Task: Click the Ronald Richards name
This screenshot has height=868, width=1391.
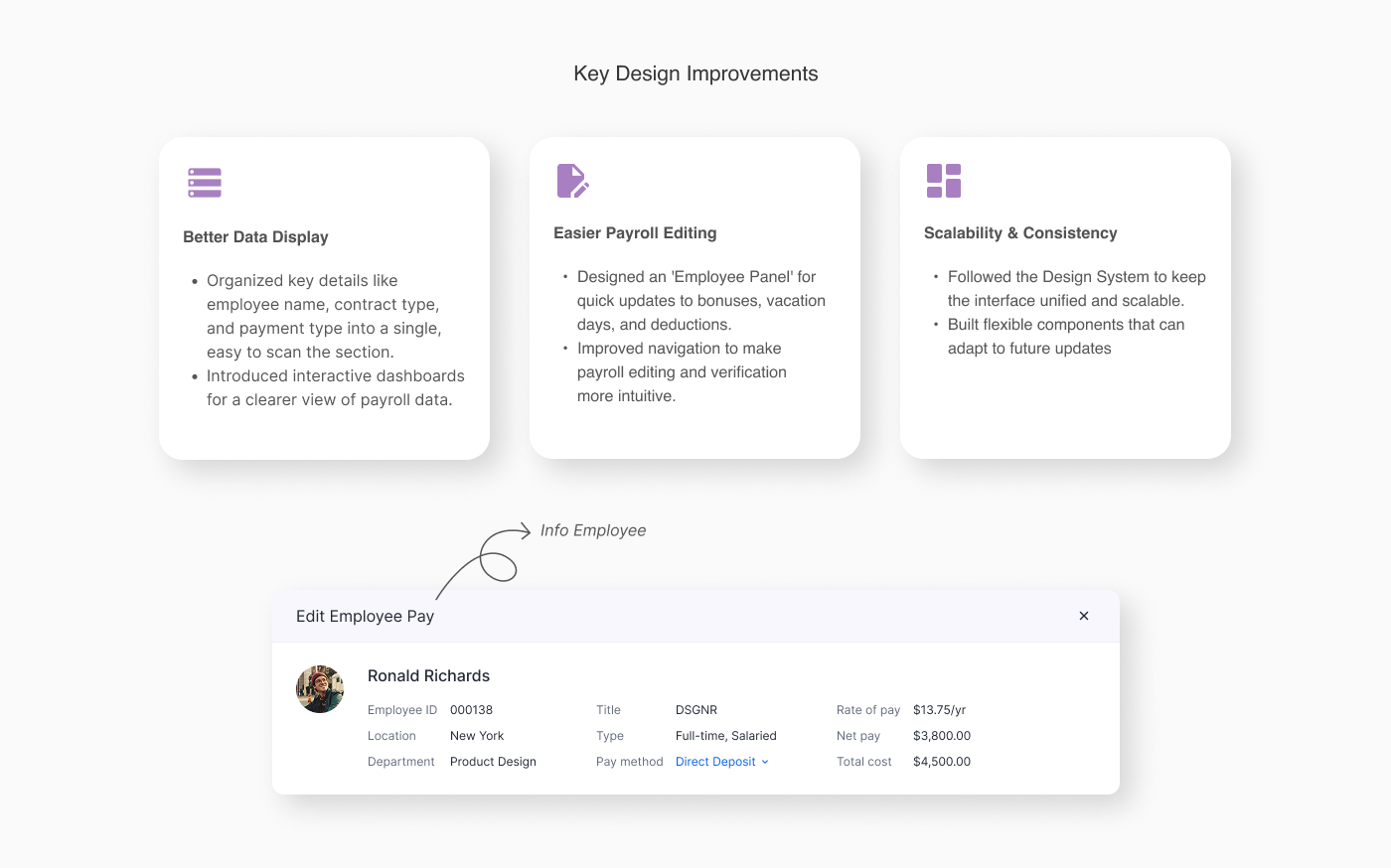Action: click(428, 675)
